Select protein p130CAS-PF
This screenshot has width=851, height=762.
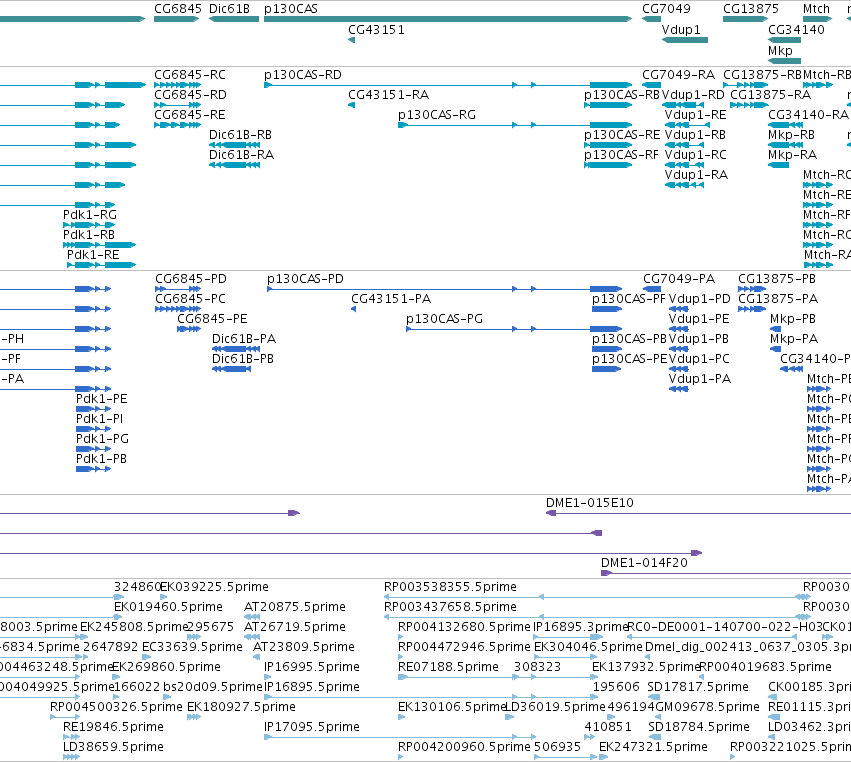click(x=628, y=299)
